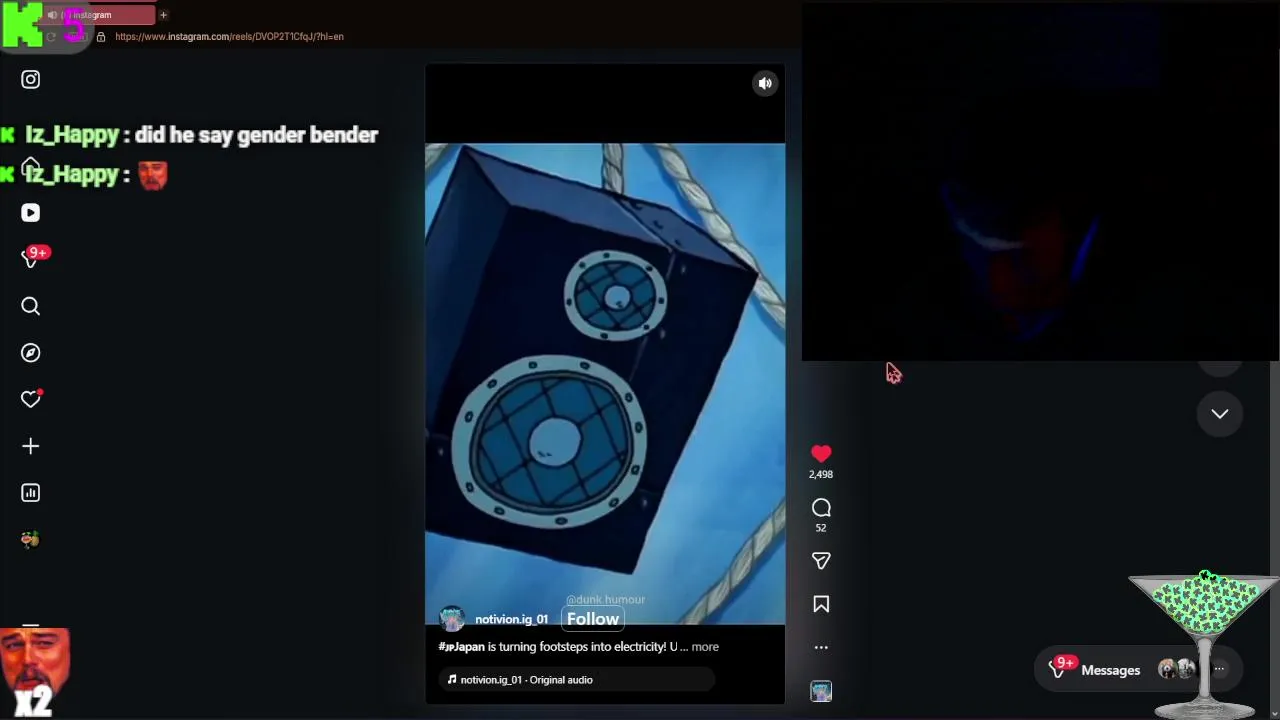Reload the page with refresh icon
Screen dimensions: 1280x720
(x=51, y=37)
